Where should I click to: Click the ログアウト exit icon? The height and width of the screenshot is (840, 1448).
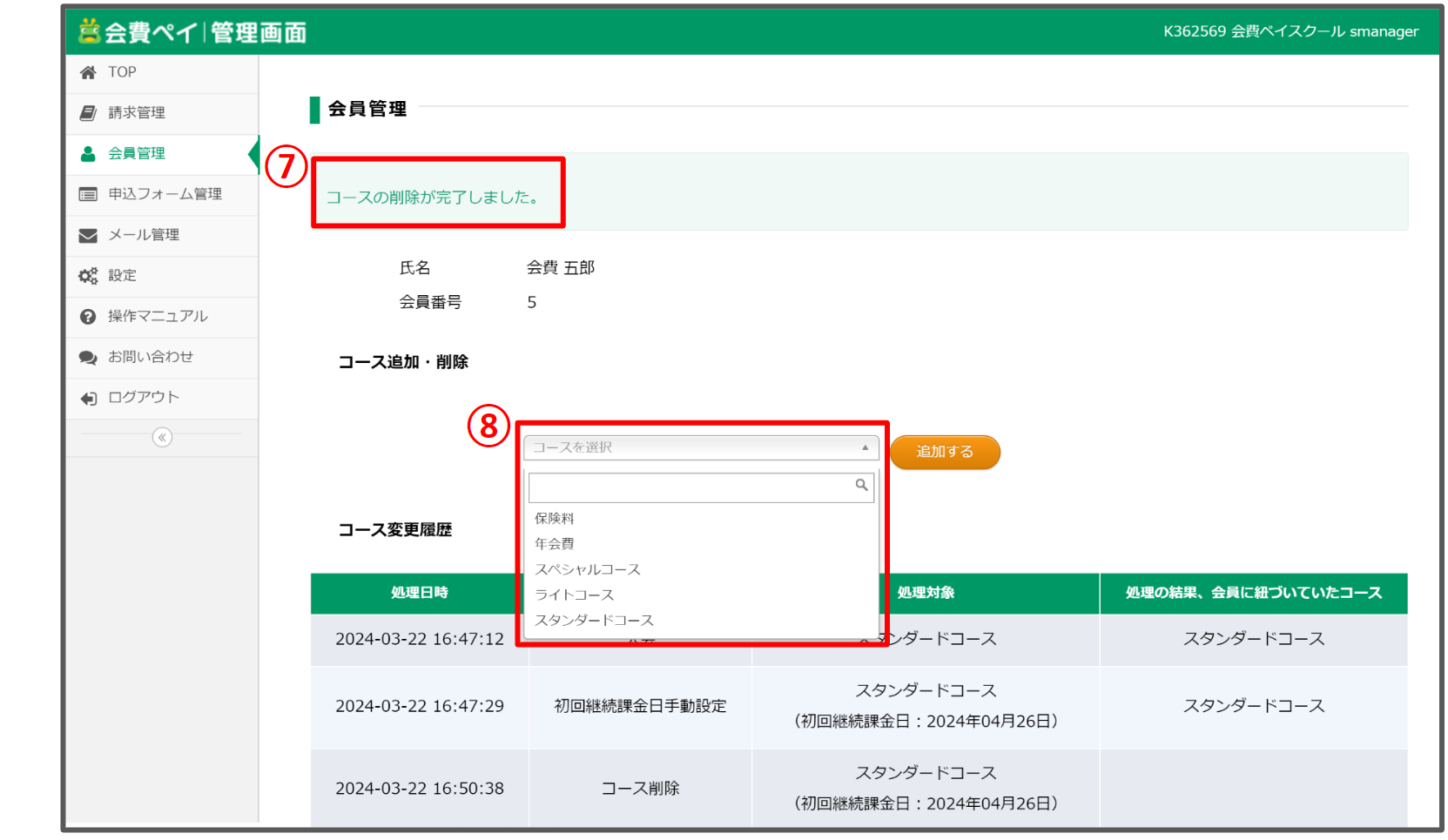(x=88, y=399)
